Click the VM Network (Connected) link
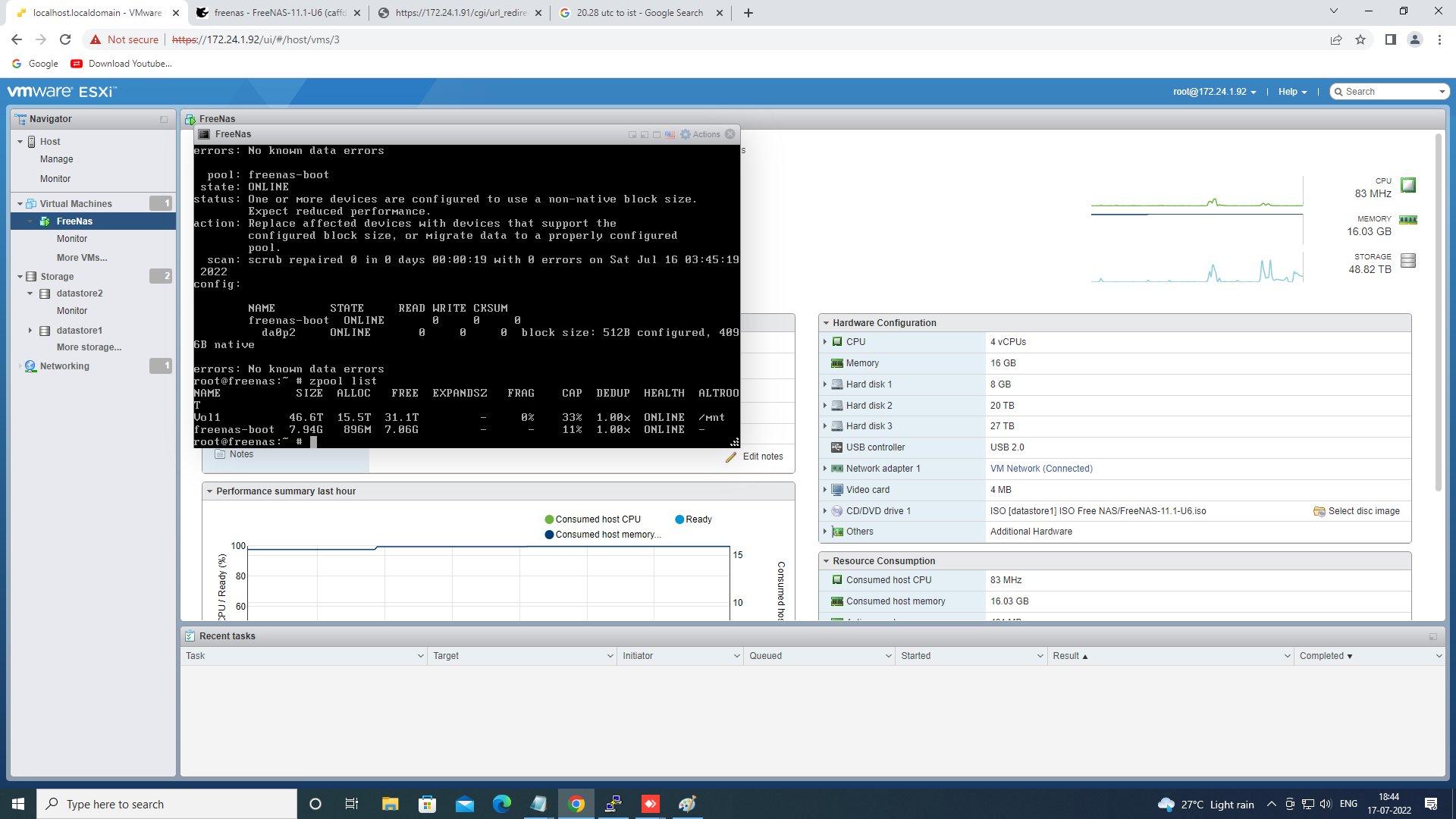1456x819 pixels. [1040, 469]
